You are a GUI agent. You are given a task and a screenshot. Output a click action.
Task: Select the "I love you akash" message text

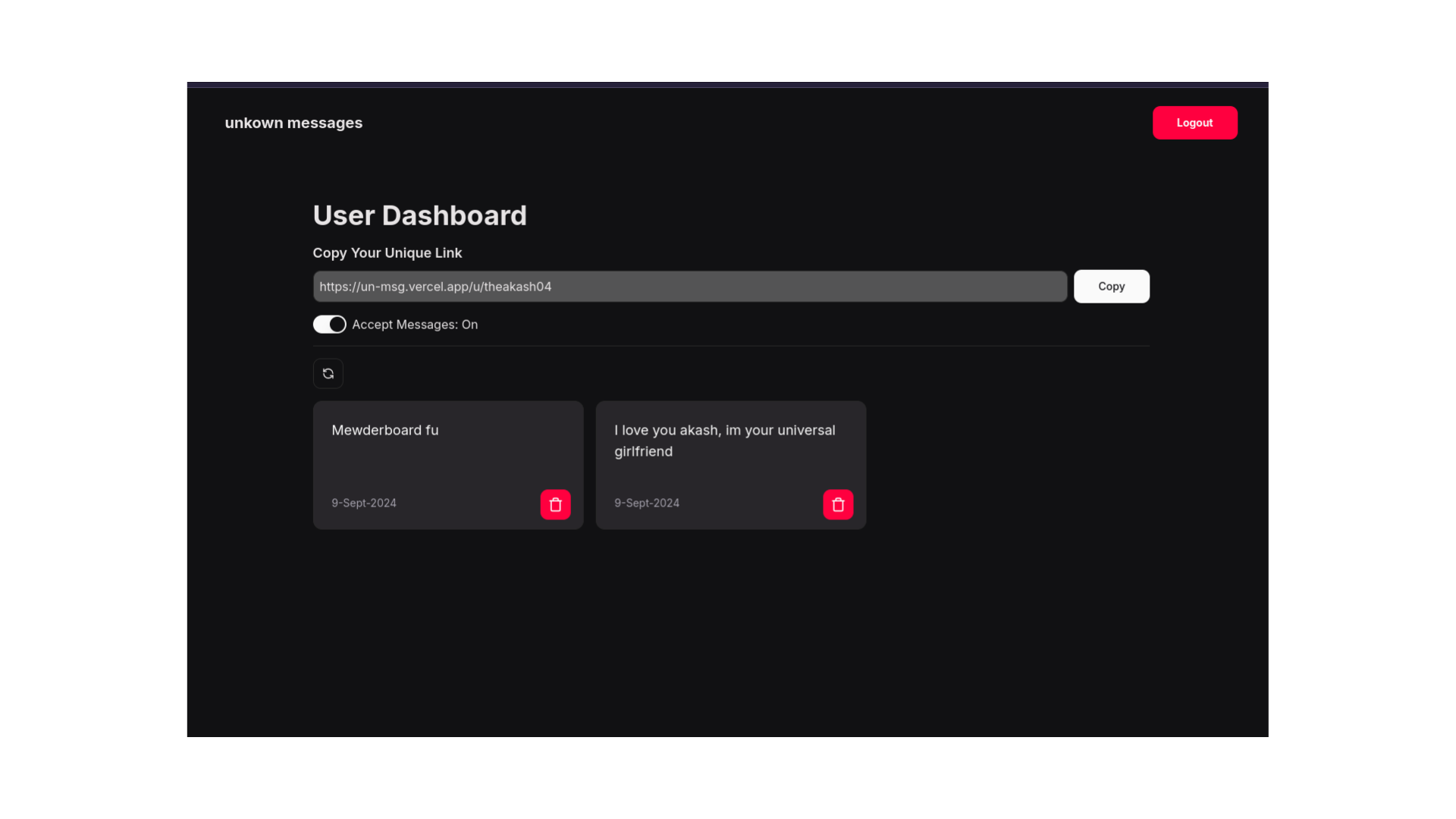pyautogui.click(x=725, y=441)
